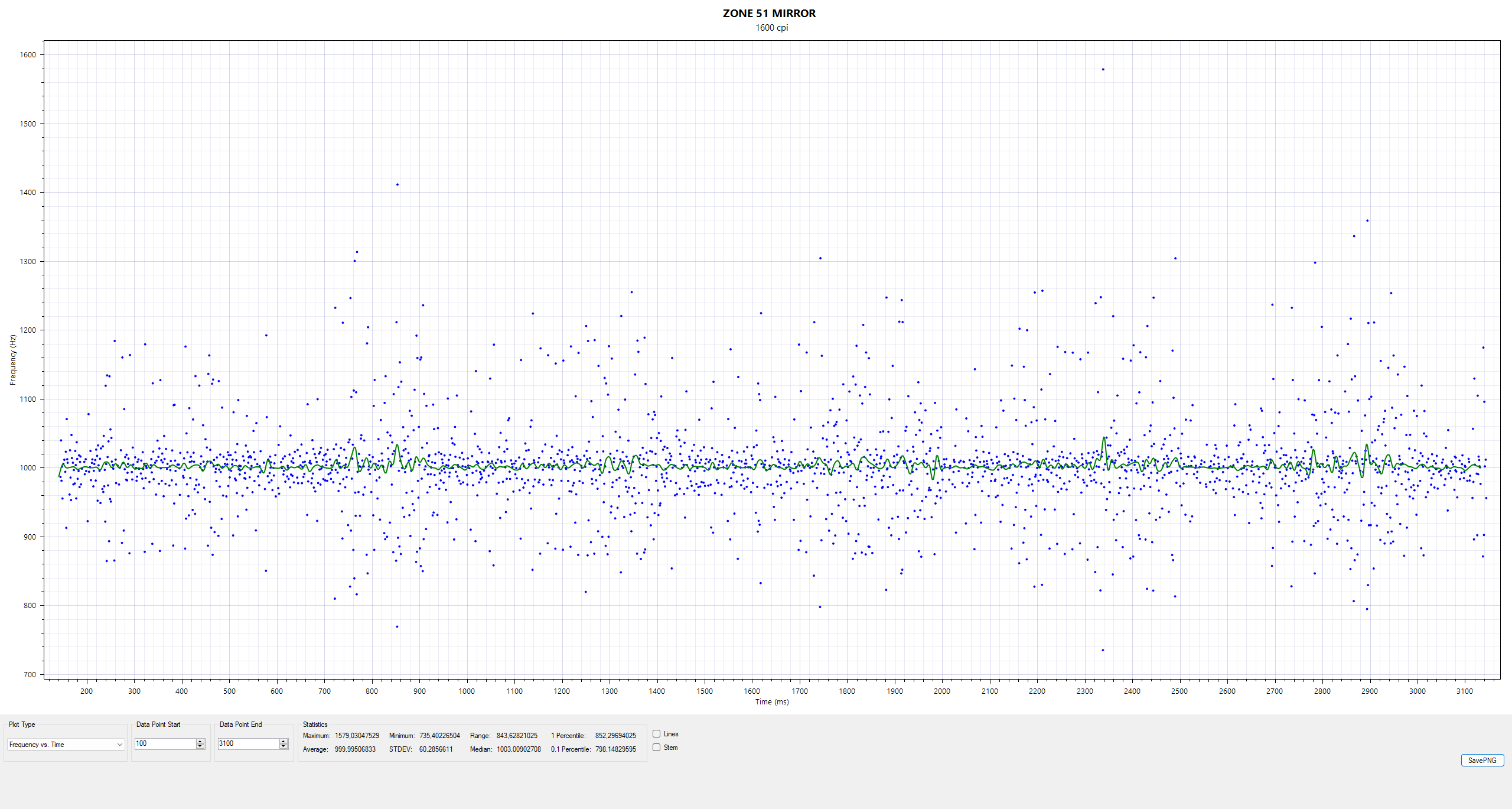
Task: Select the Median value 1003,00902708
Action: 519,749
